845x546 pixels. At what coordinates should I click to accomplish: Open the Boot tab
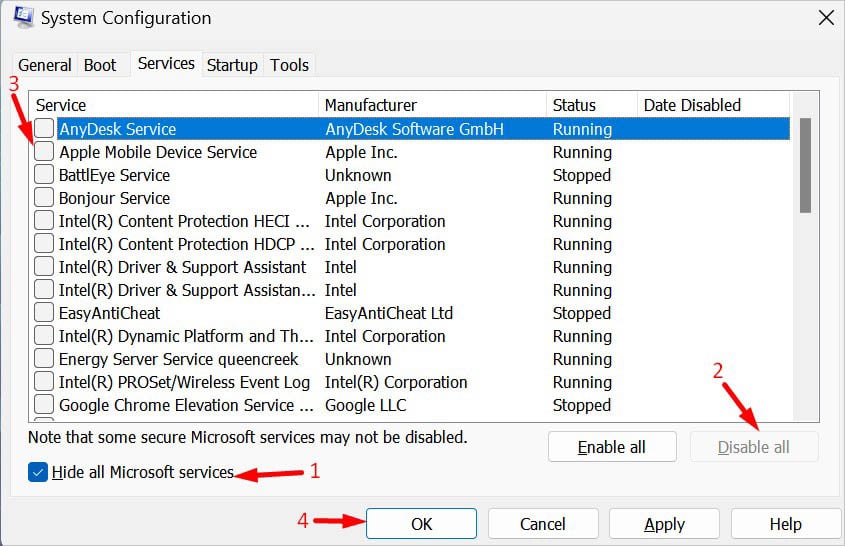[x=100, y=65]
